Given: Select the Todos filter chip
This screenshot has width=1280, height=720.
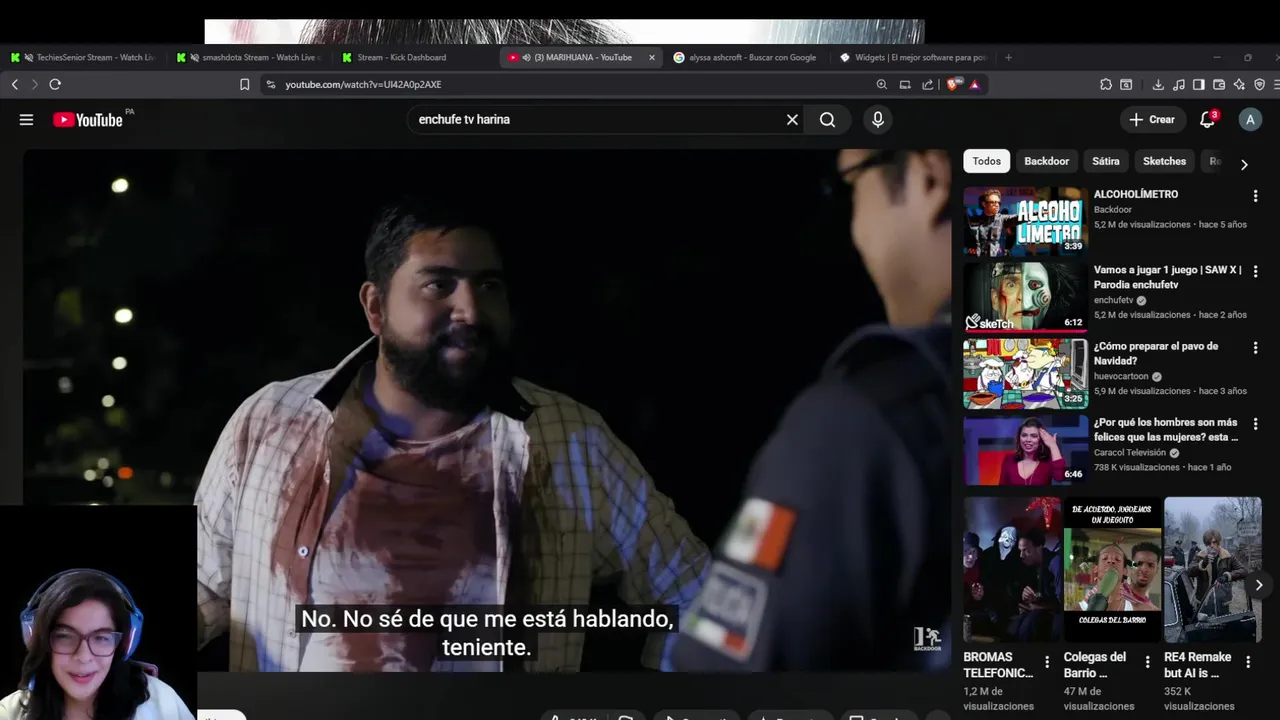Looking at the screenshot, I should tap(986, 161).
